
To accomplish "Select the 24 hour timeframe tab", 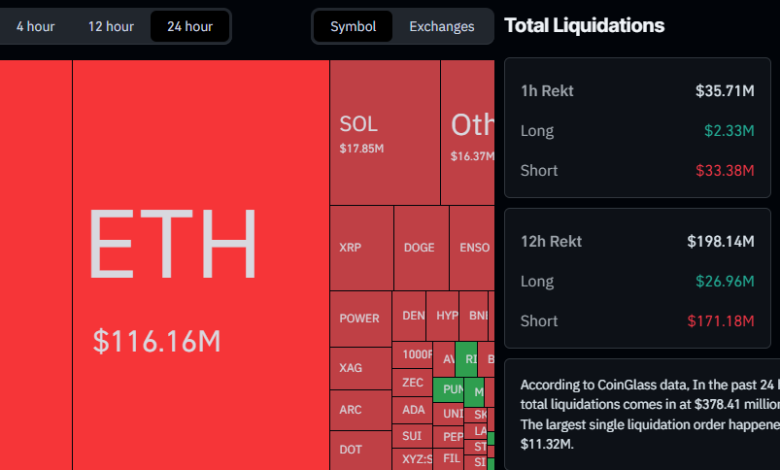I will click(x=189, y=27).
